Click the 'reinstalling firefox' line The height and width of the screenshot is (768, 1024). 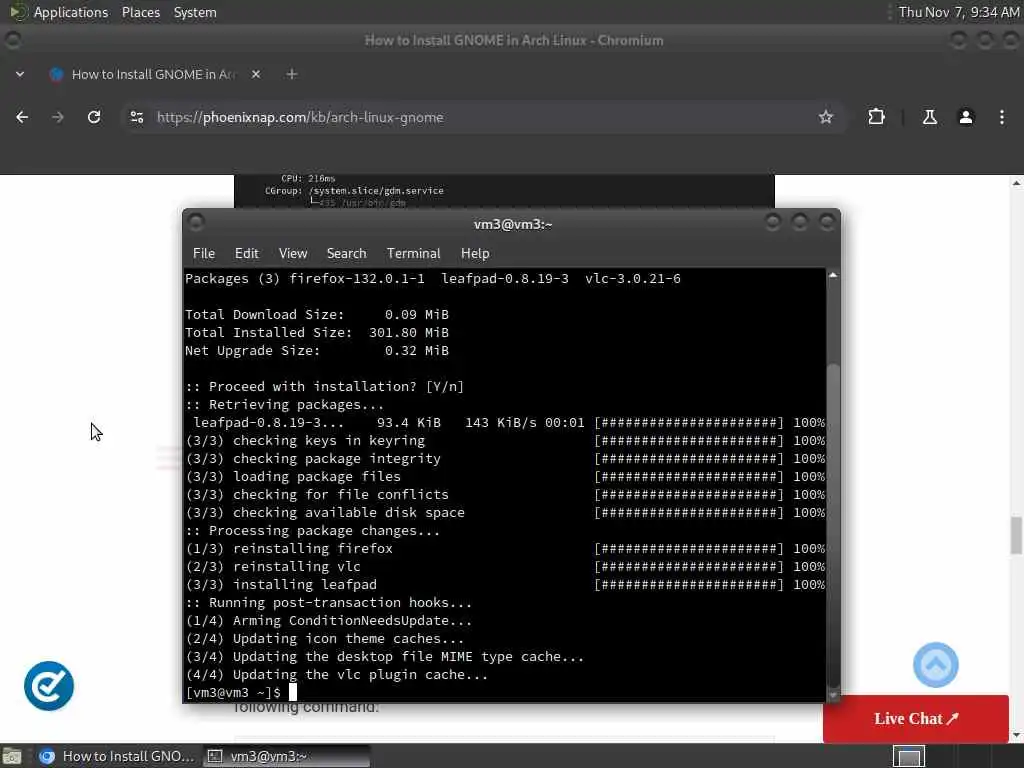[x=289, y=549]
